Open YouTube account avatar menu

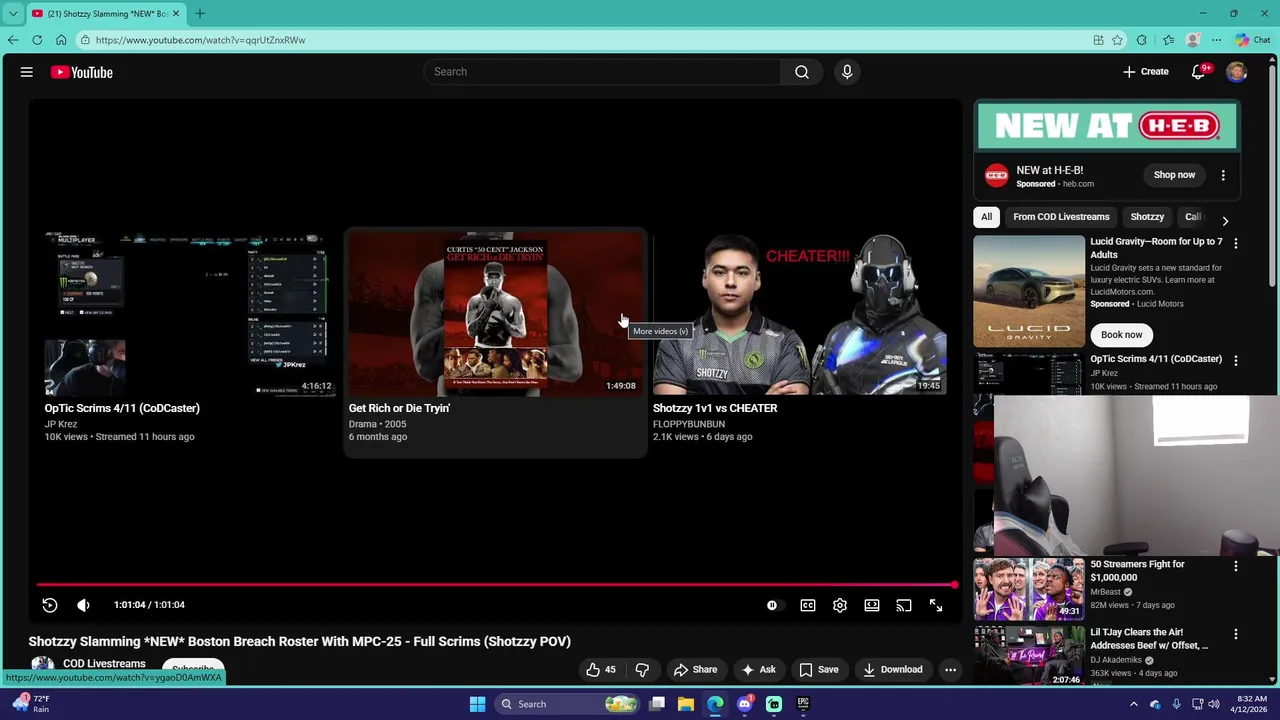(x=1237, y=72)
